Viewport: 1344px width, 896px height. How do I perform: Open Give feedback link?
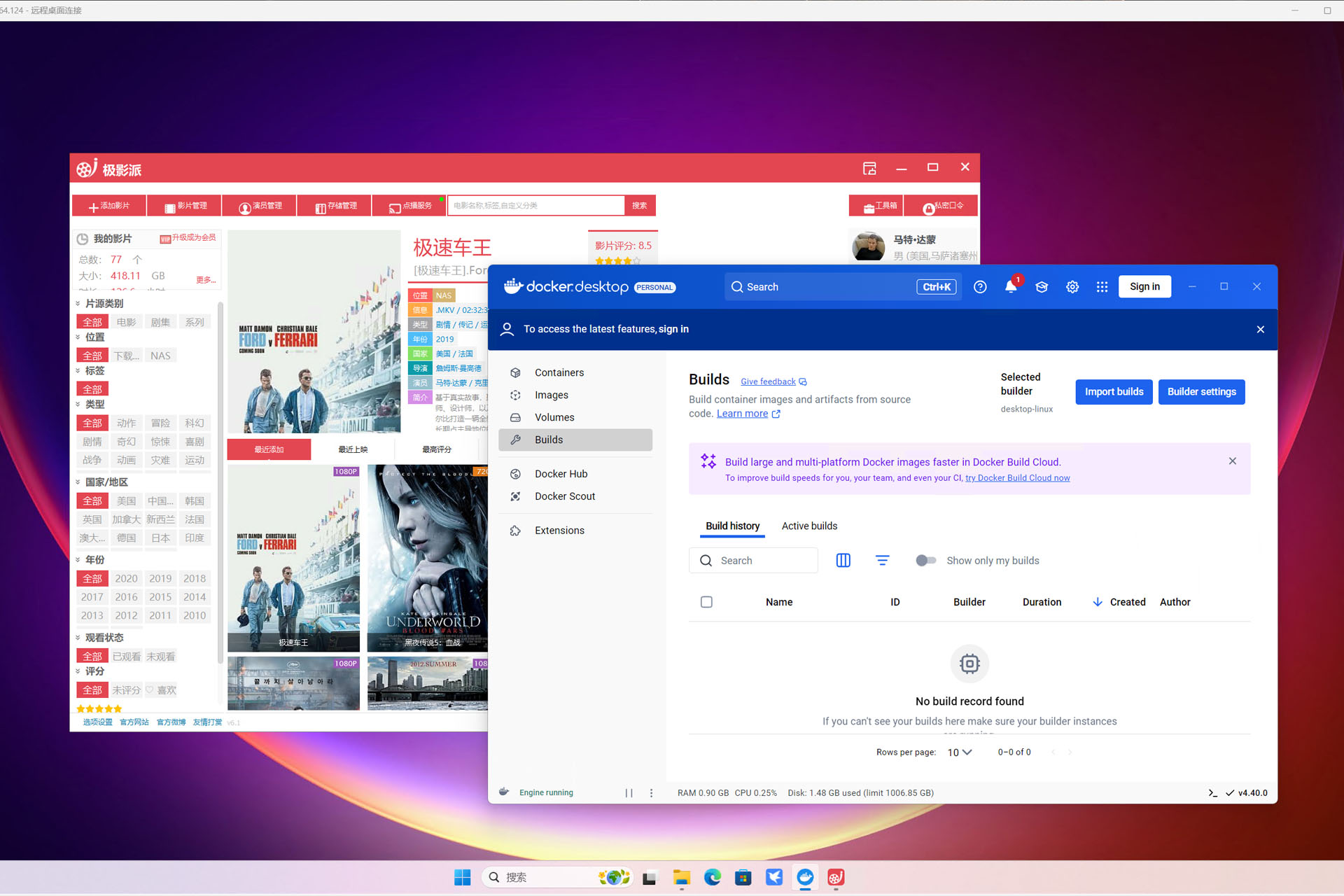773,381
